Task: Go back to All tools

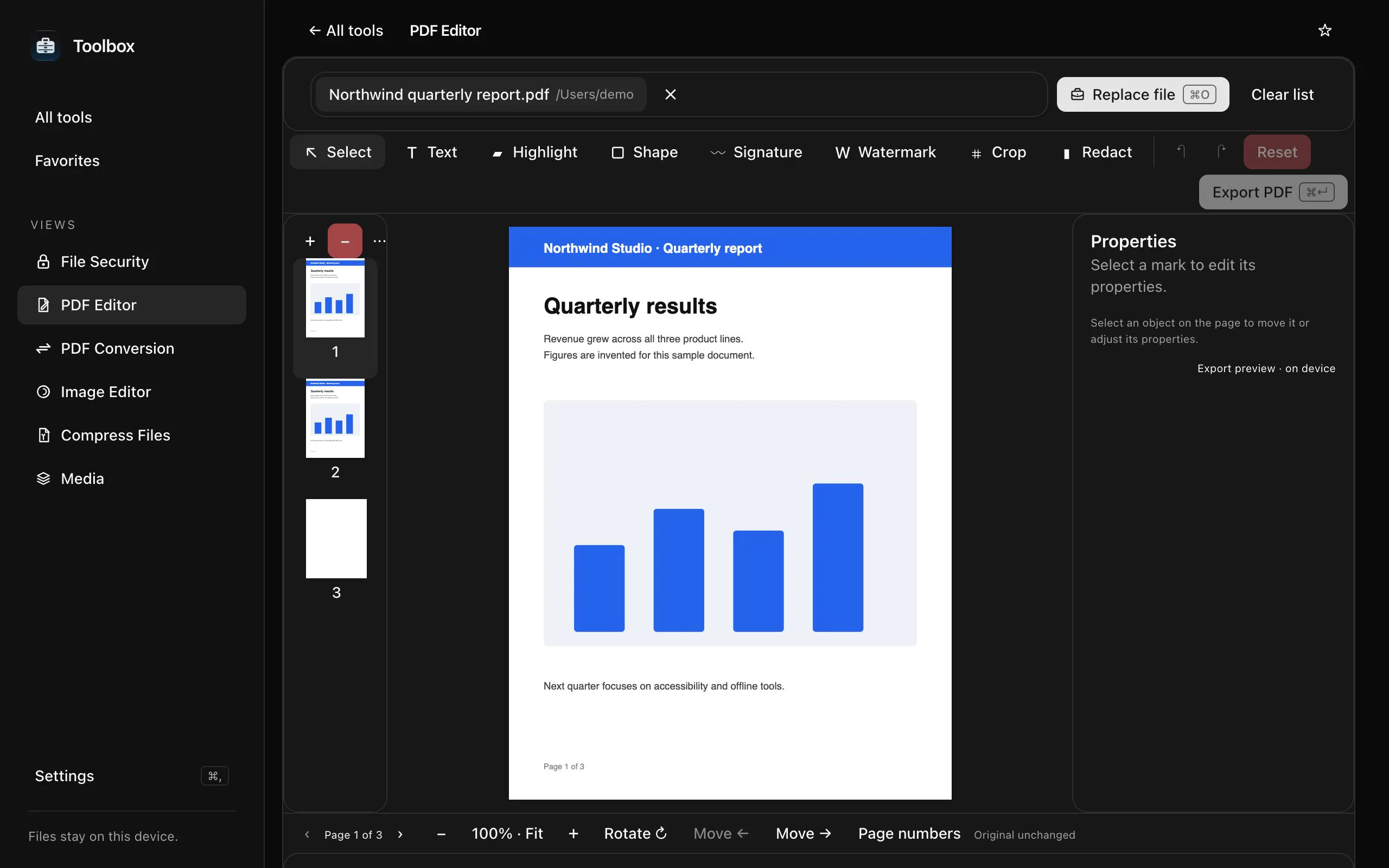Action: 346,30
